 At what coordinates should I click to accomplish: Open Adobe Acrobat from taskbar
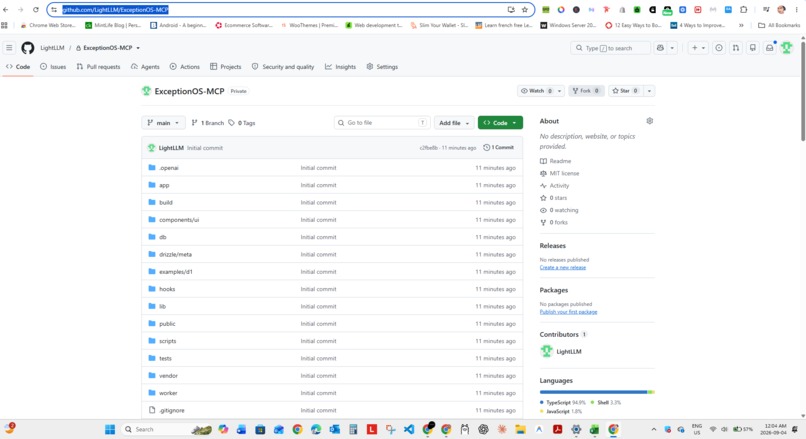[557, 429]
